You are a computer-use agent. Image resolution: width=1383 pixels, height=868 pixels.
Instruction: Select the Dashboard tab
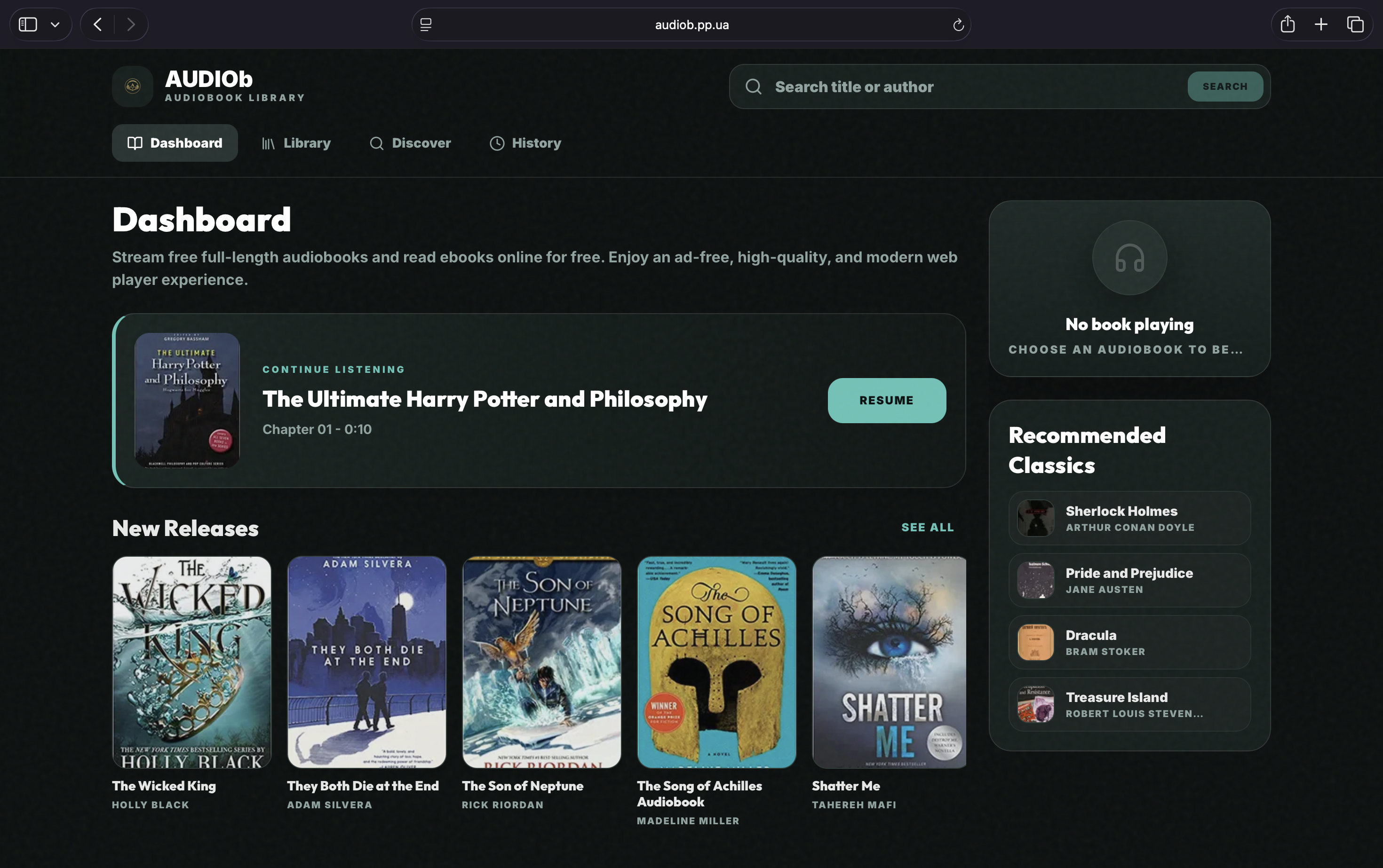pyautogui.click(x=175, y=143)
